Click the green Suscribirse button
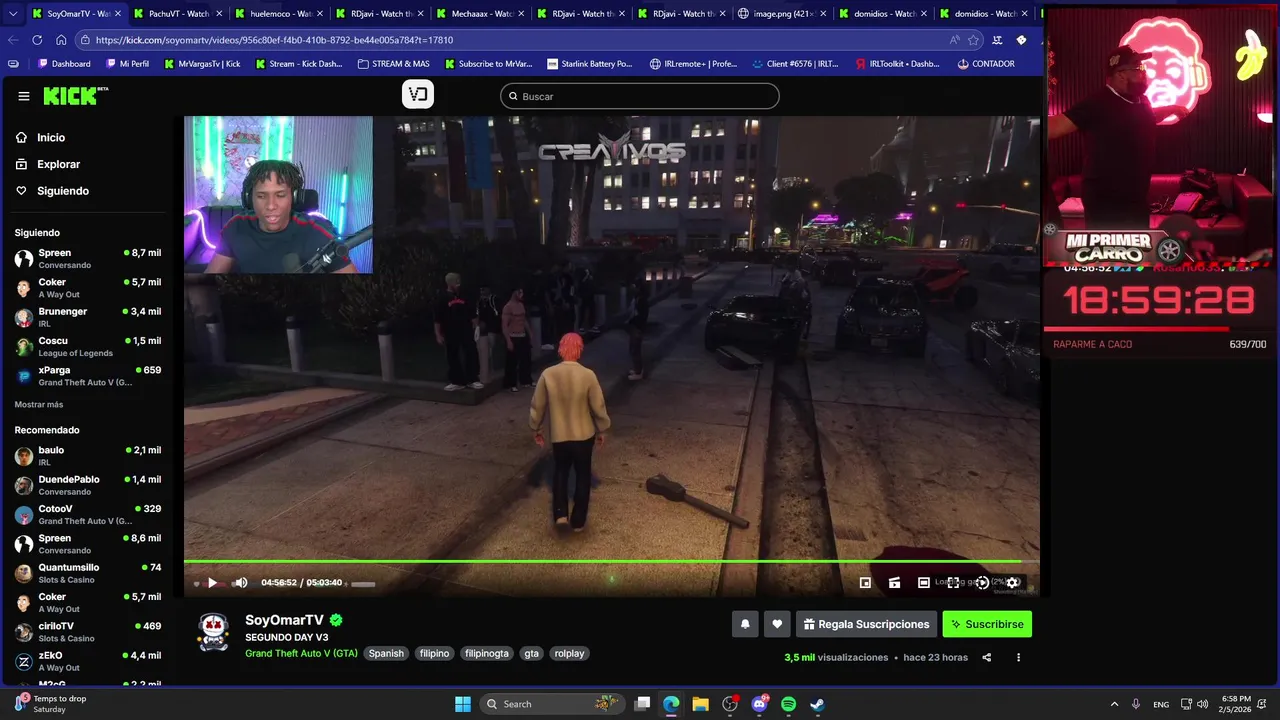This screenshot has height=720, width=1280. (987, 624)
